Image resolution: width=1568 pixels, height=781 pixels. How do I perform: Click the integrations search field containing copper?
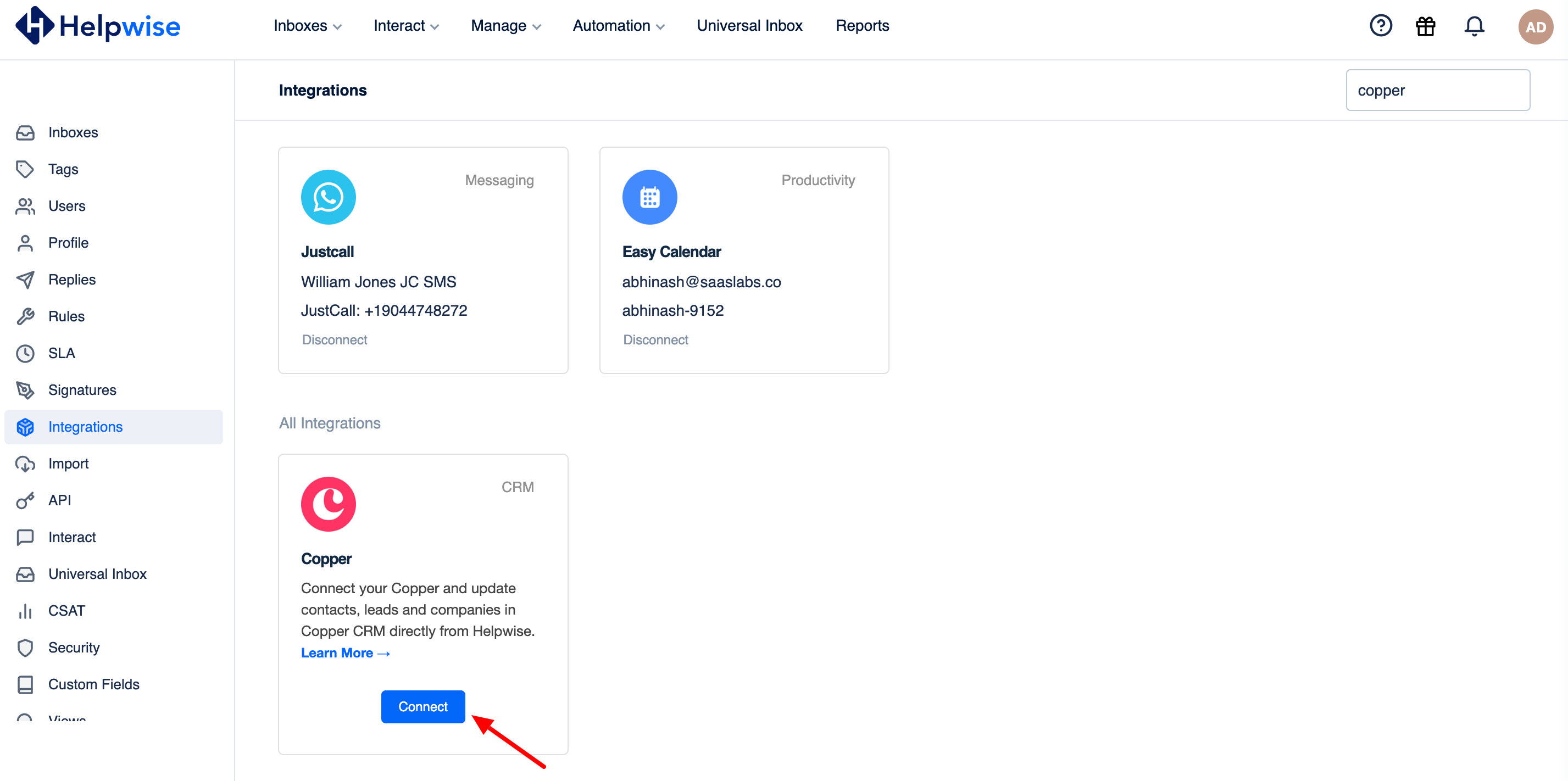click(1438, 90)
